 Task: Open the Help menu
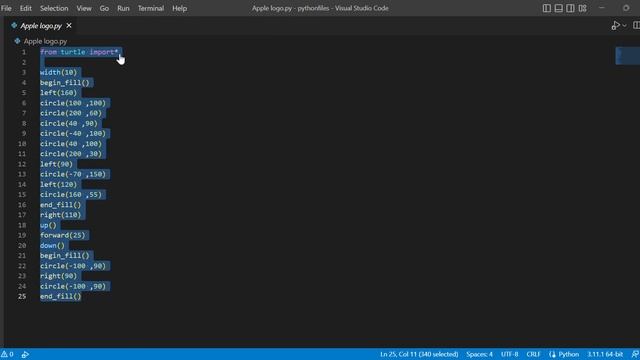[x=179, y=8]
